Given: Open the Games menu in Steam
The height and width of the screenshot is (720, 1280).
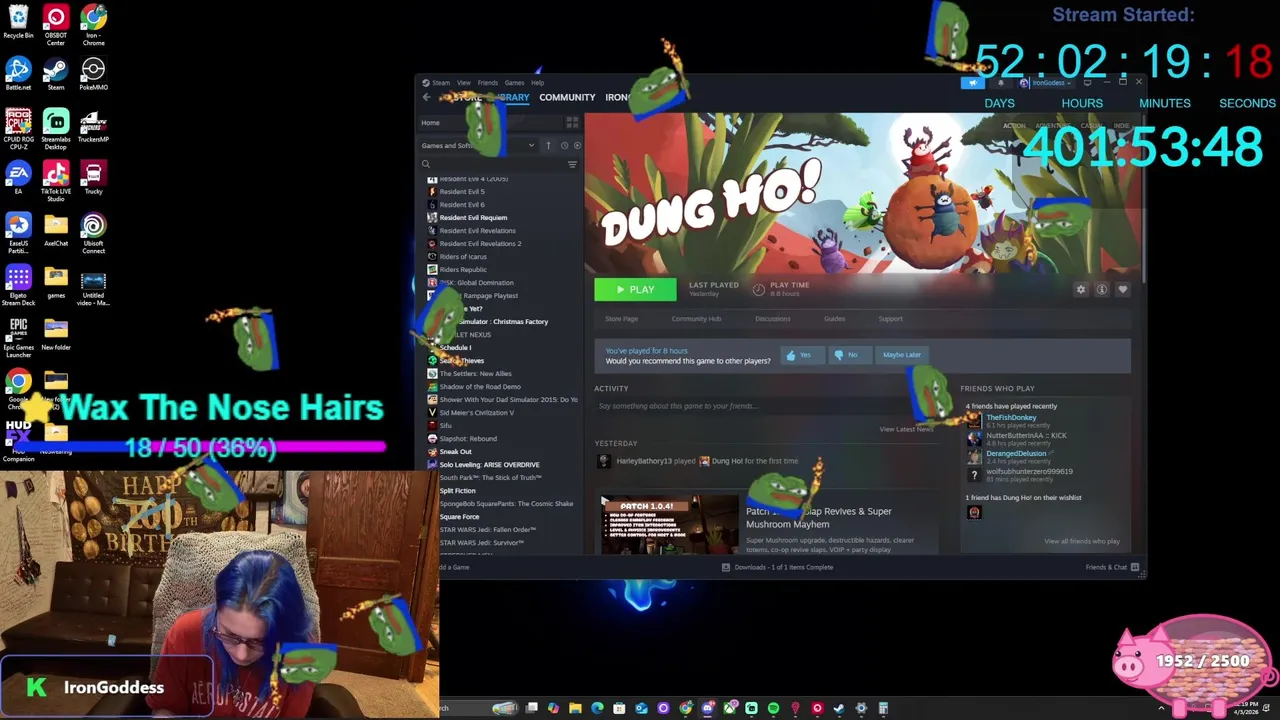Looking at the screenshot, I should tap(514, 83).
